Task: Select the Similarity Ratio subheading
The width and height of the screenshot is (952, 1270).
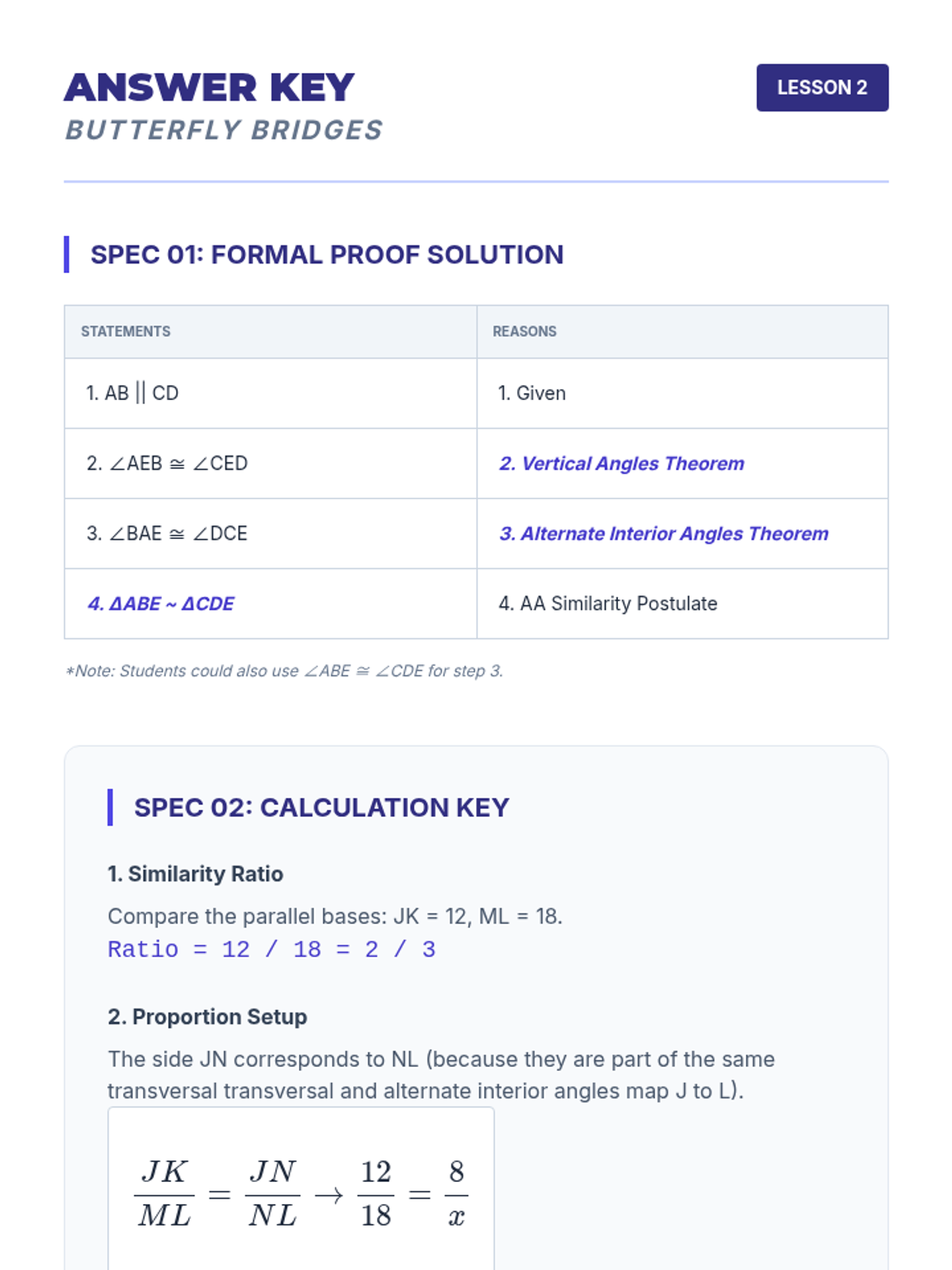Action: (195, 874)
